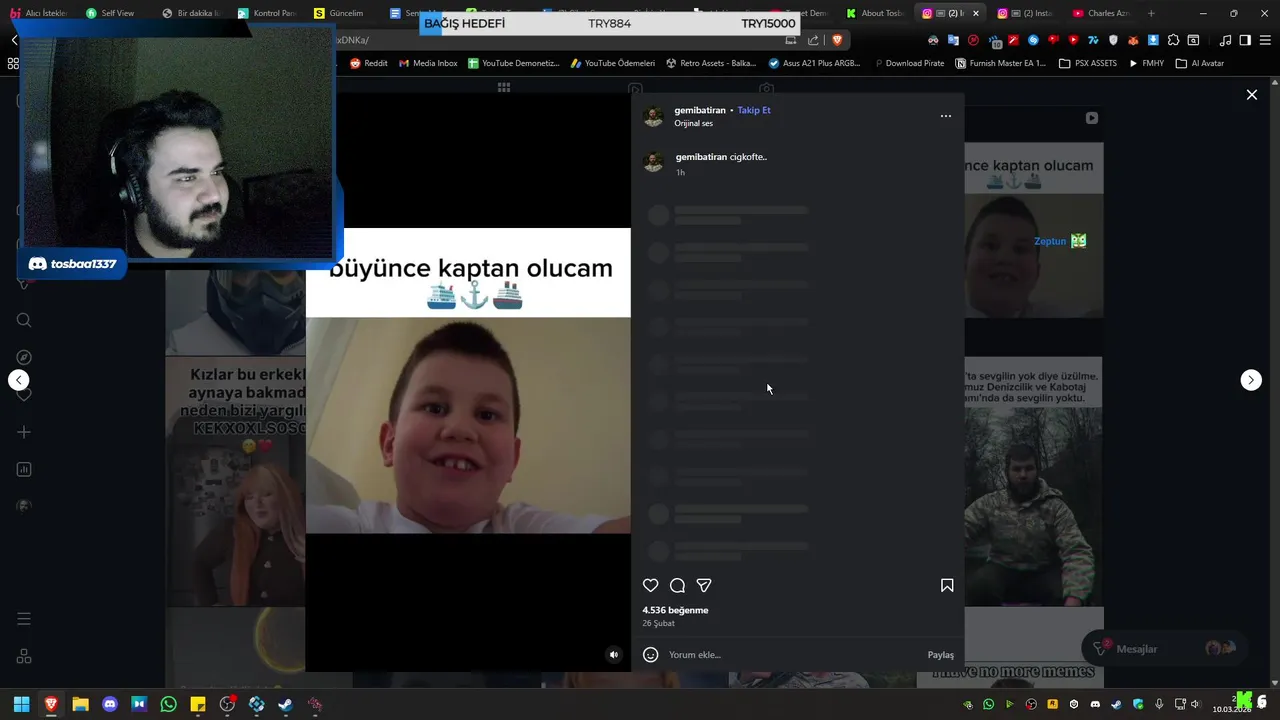
Task: Open Instagram search magnifier in sidebar
Action: coord(24,320)
